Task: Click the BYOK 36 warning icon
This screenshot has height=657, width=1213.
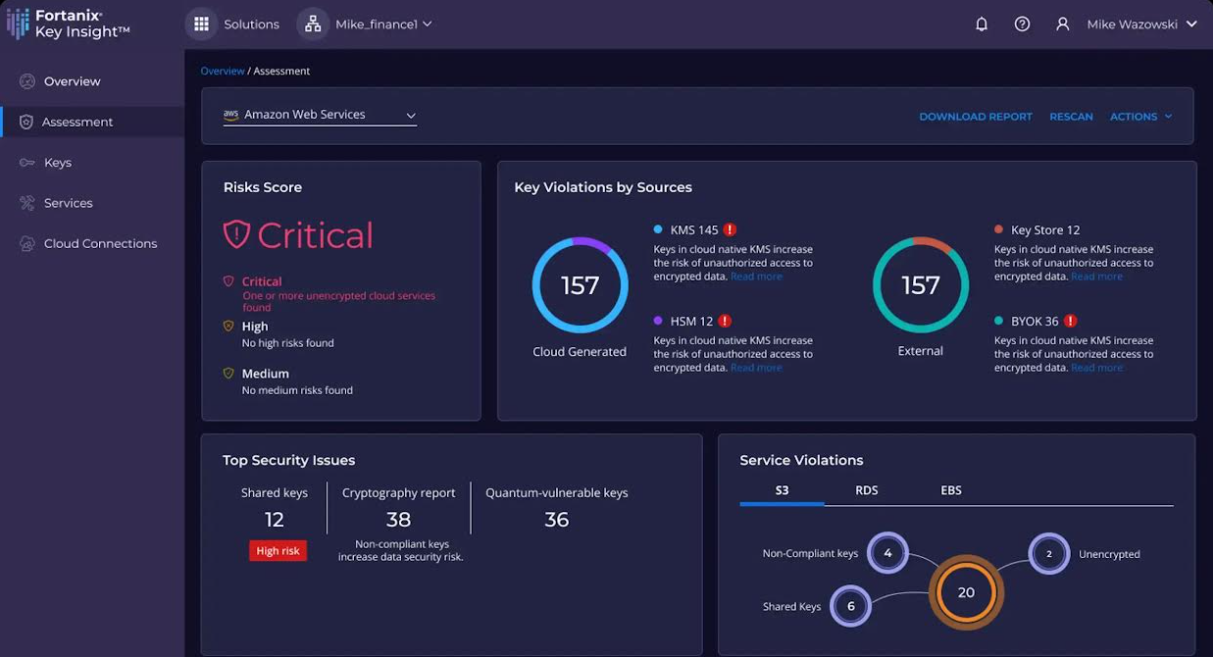Action: pos(1070,321)
